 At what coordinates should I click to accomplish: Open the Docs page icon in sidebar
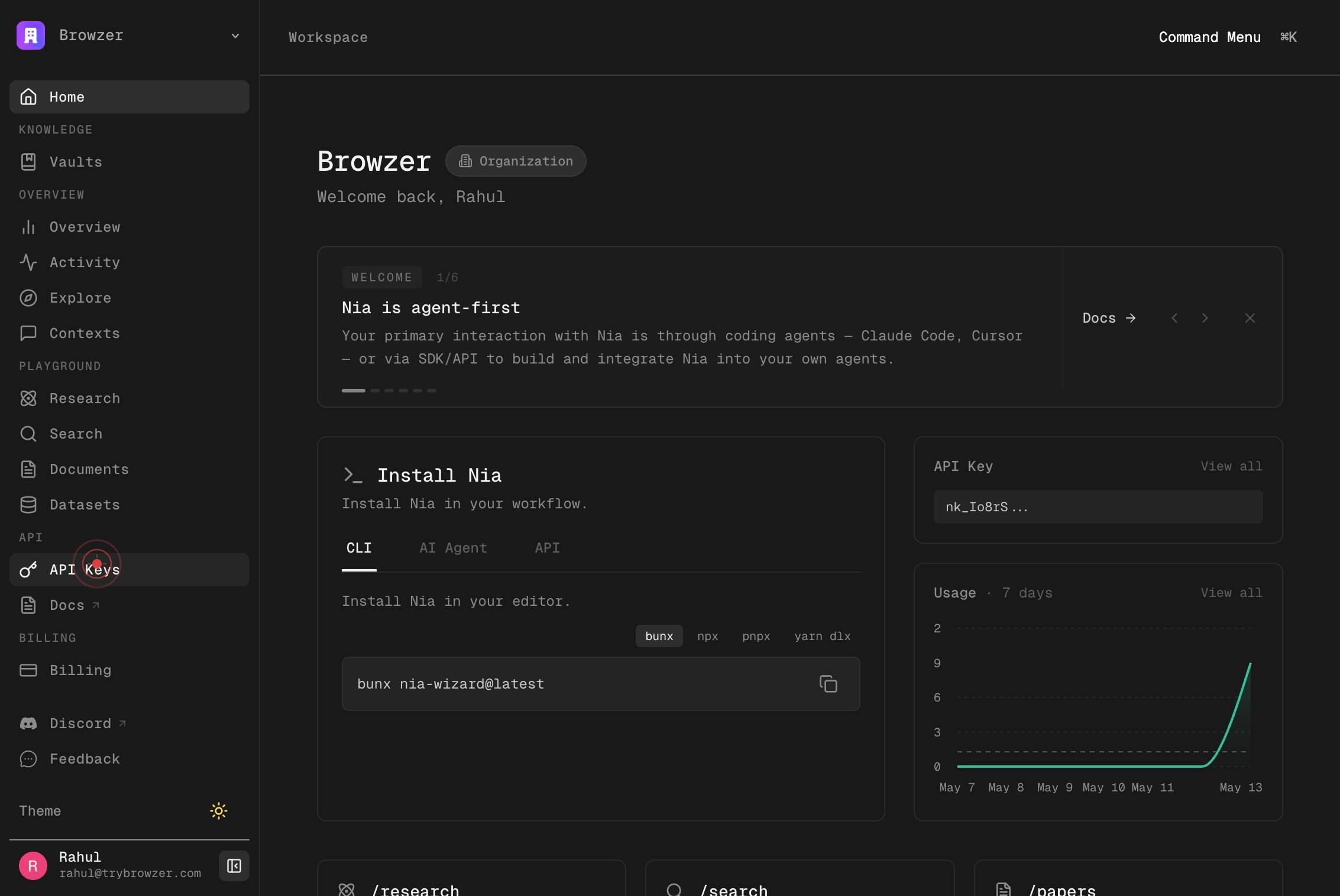click(28, 605)
